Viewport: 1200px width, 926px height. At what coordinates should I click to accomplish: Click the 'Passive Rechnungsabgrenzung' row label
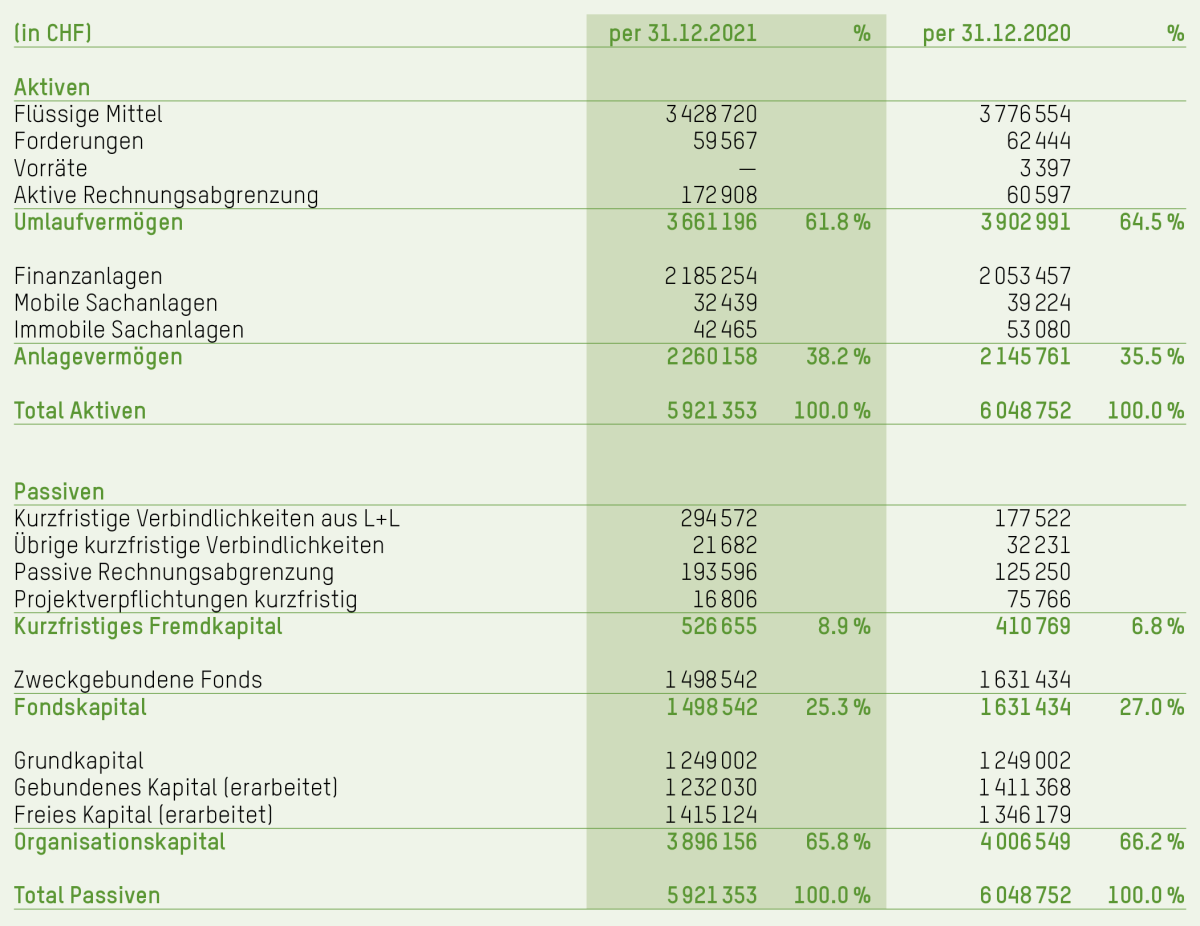click(x=174, y=572)
